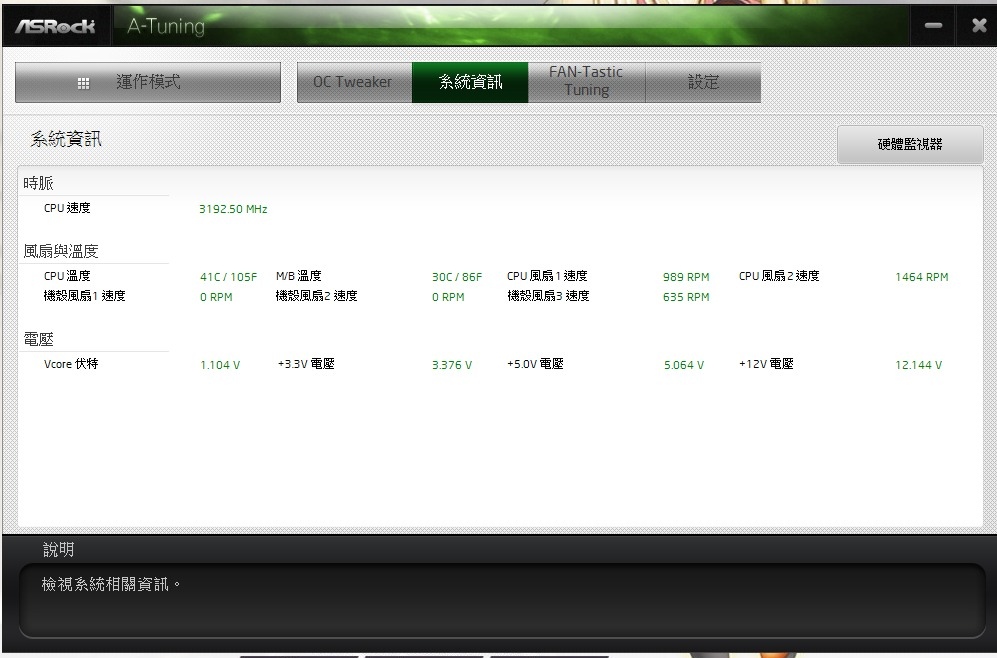Click the 時脈 section header
The image size is (997, 658).
[38, 183]
